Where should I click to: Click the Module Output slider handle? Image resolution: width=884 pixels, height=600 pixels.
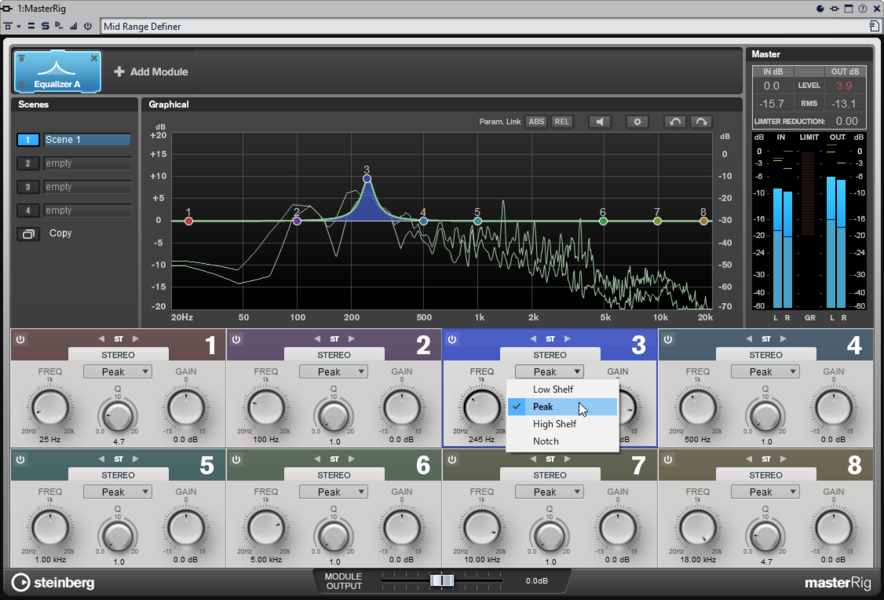coord(441,580)
